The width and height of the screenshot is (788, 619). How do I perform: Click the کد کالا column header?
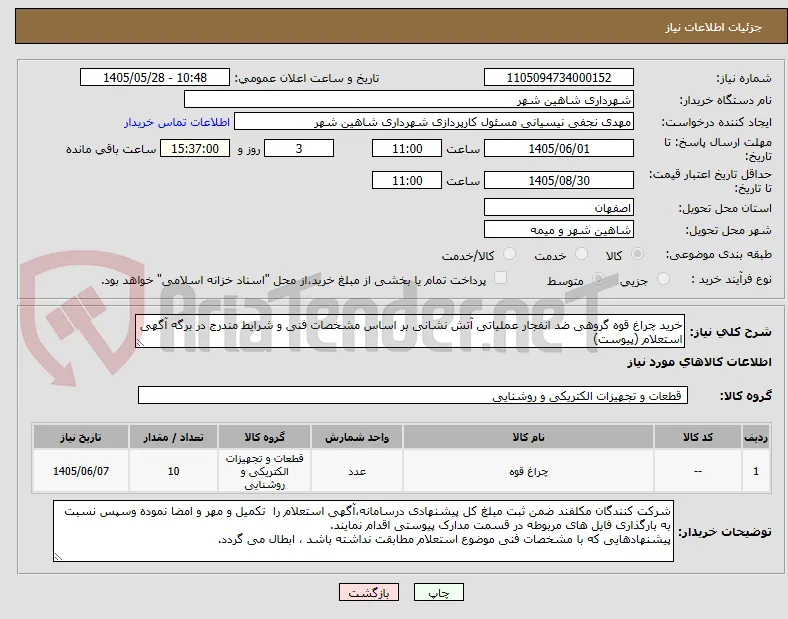[698, 437]
